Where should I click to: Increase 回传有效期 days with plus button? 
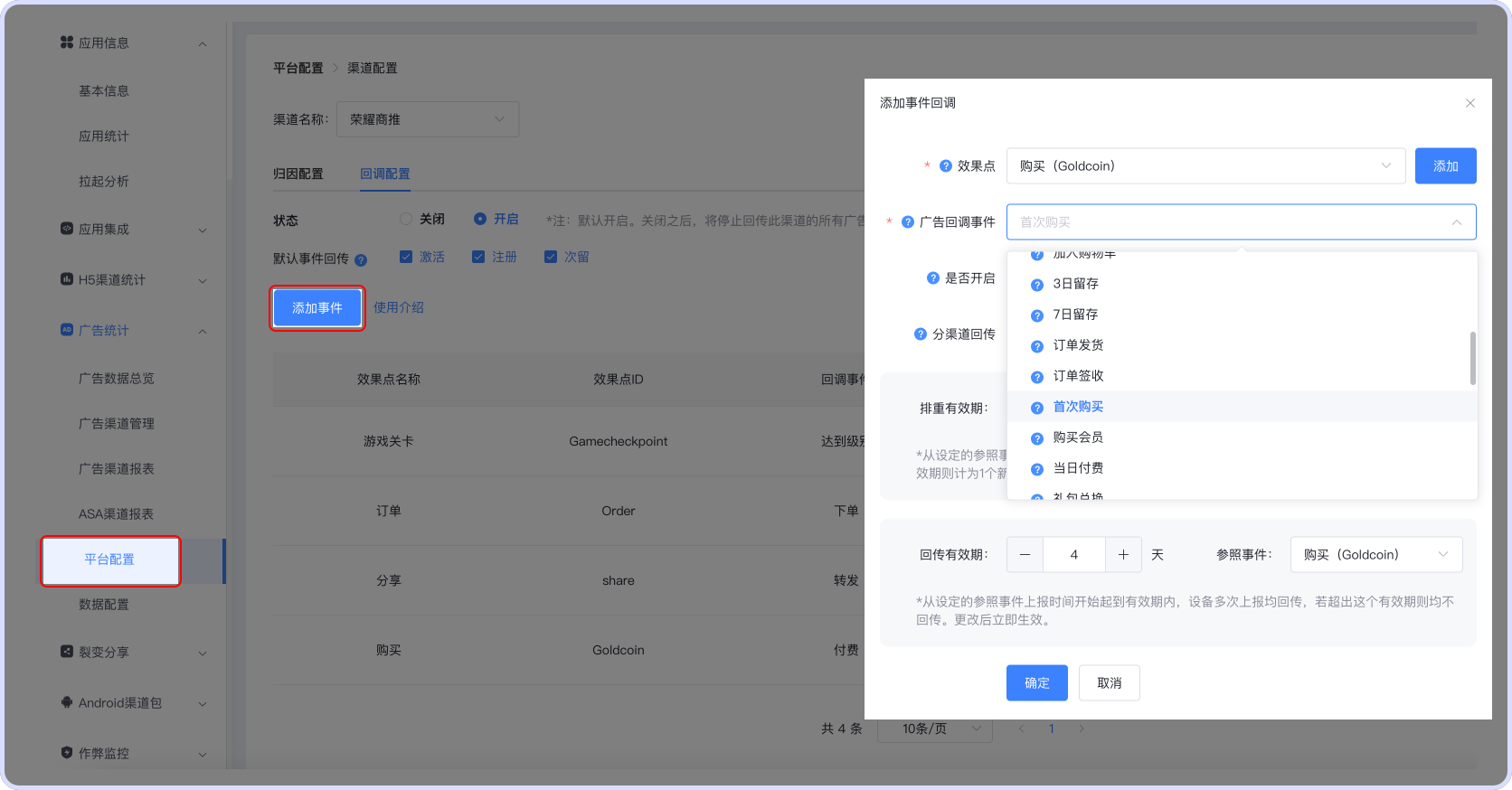(1123, 555)
